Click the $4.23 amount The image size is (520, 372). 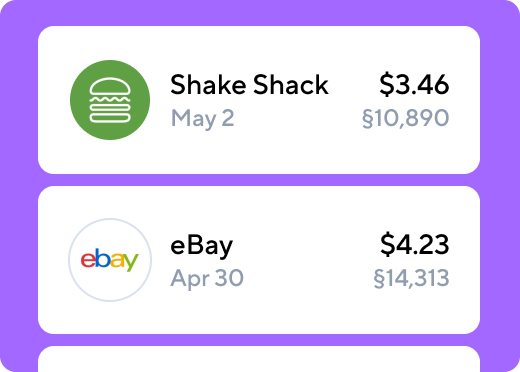414,244
